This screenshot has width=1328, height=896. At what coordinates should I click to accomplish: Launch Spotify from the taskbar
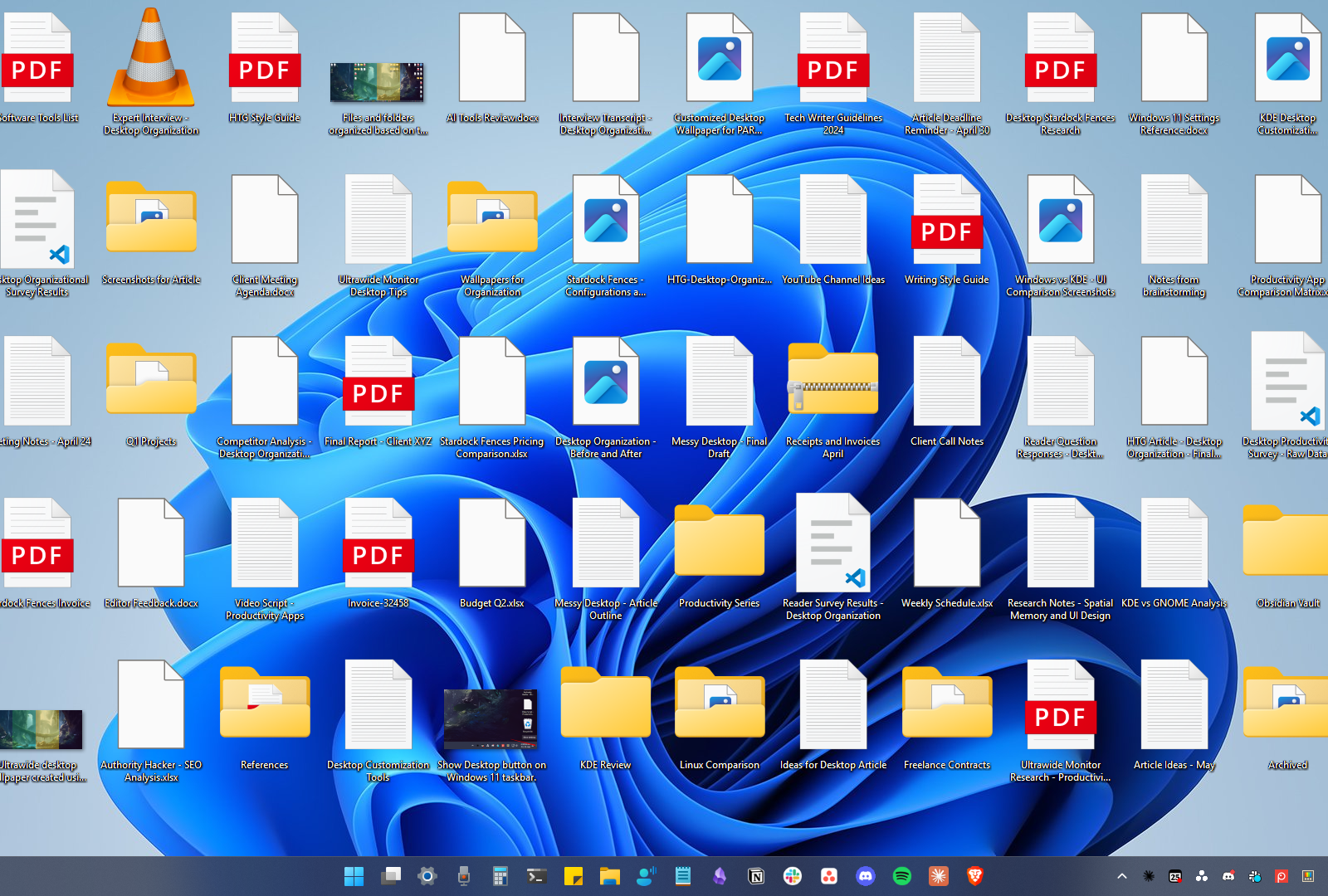tap(902, 876)
